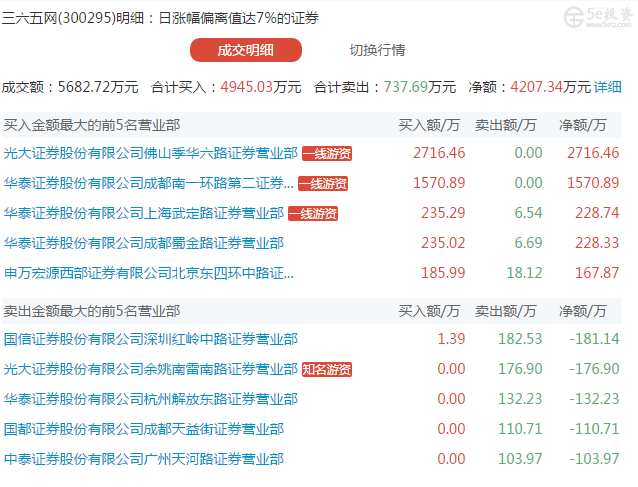638x487 pixels.
Task: Click buy amount 185.99
Action: 443,273
